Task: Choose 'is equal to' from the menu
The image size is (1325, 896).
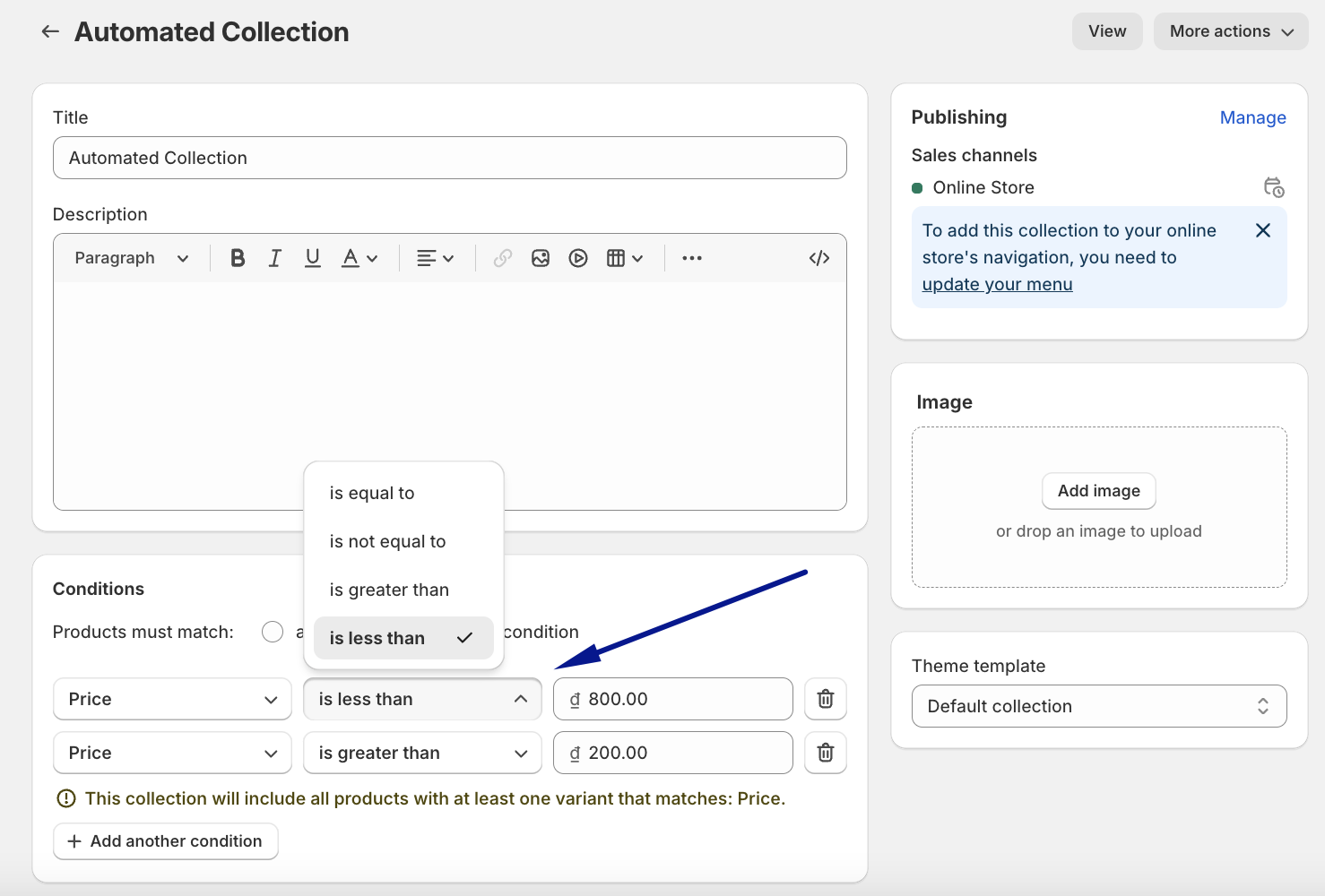Action: (403, 493)
